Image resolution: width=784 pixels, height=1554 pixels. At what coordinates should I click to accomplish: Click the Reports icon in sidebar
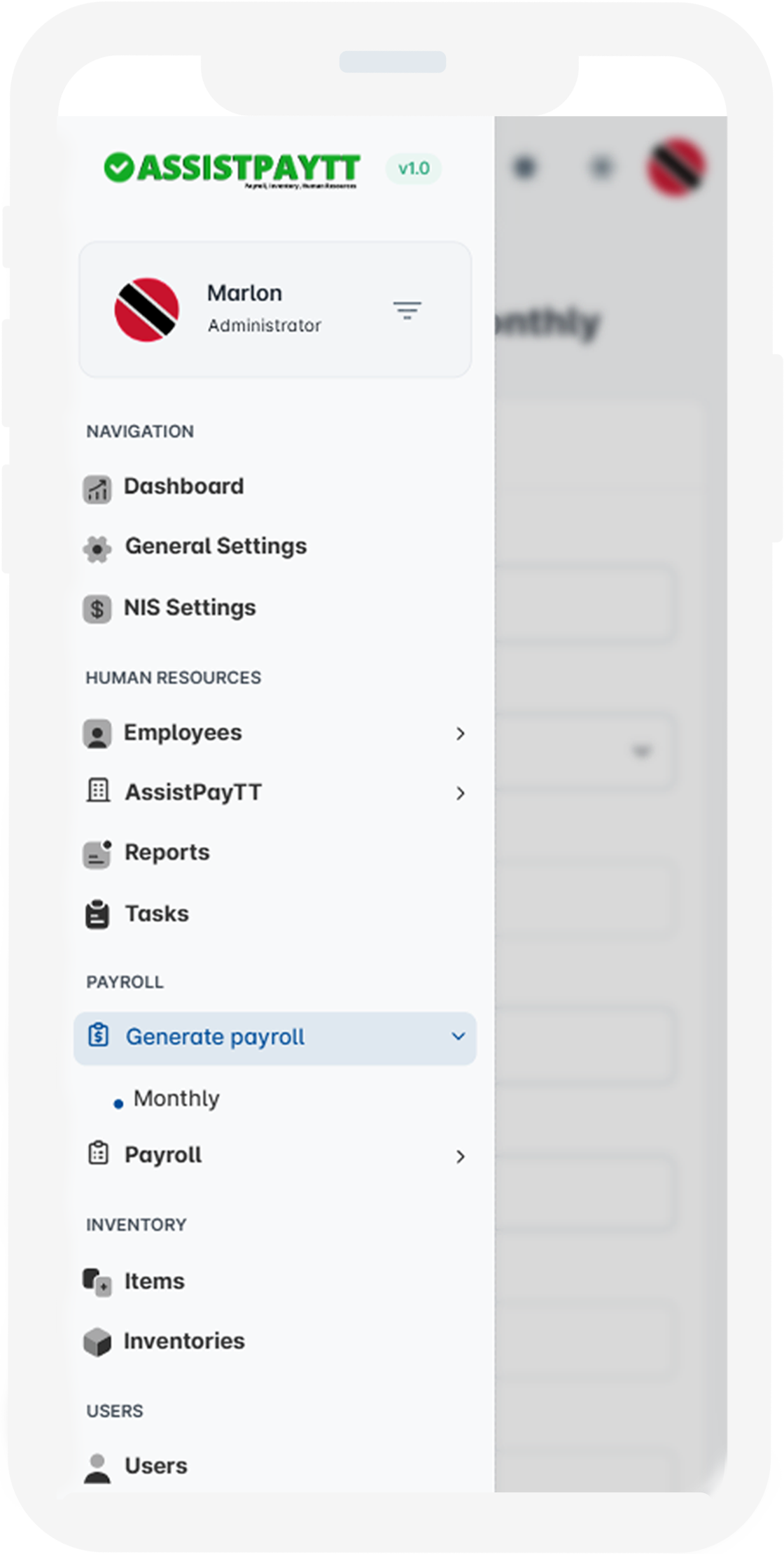pos(97,854)
